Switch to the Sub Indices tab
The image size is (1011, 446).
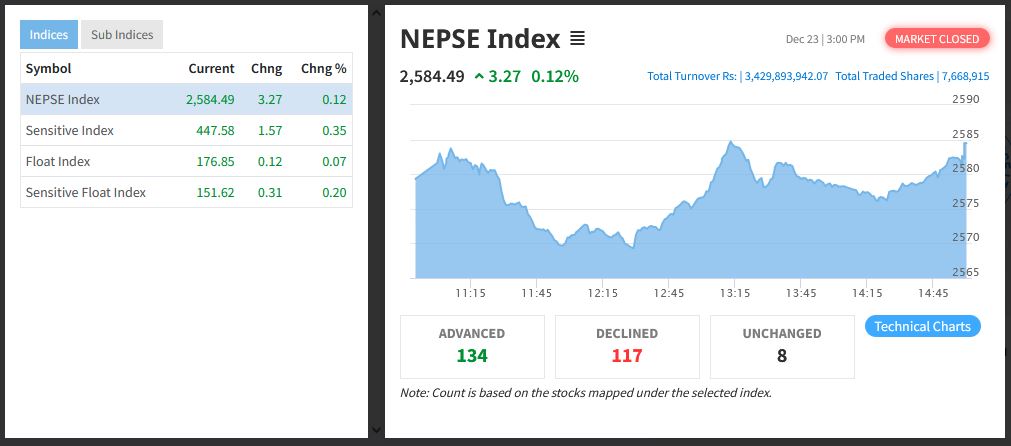coord(122,35)
